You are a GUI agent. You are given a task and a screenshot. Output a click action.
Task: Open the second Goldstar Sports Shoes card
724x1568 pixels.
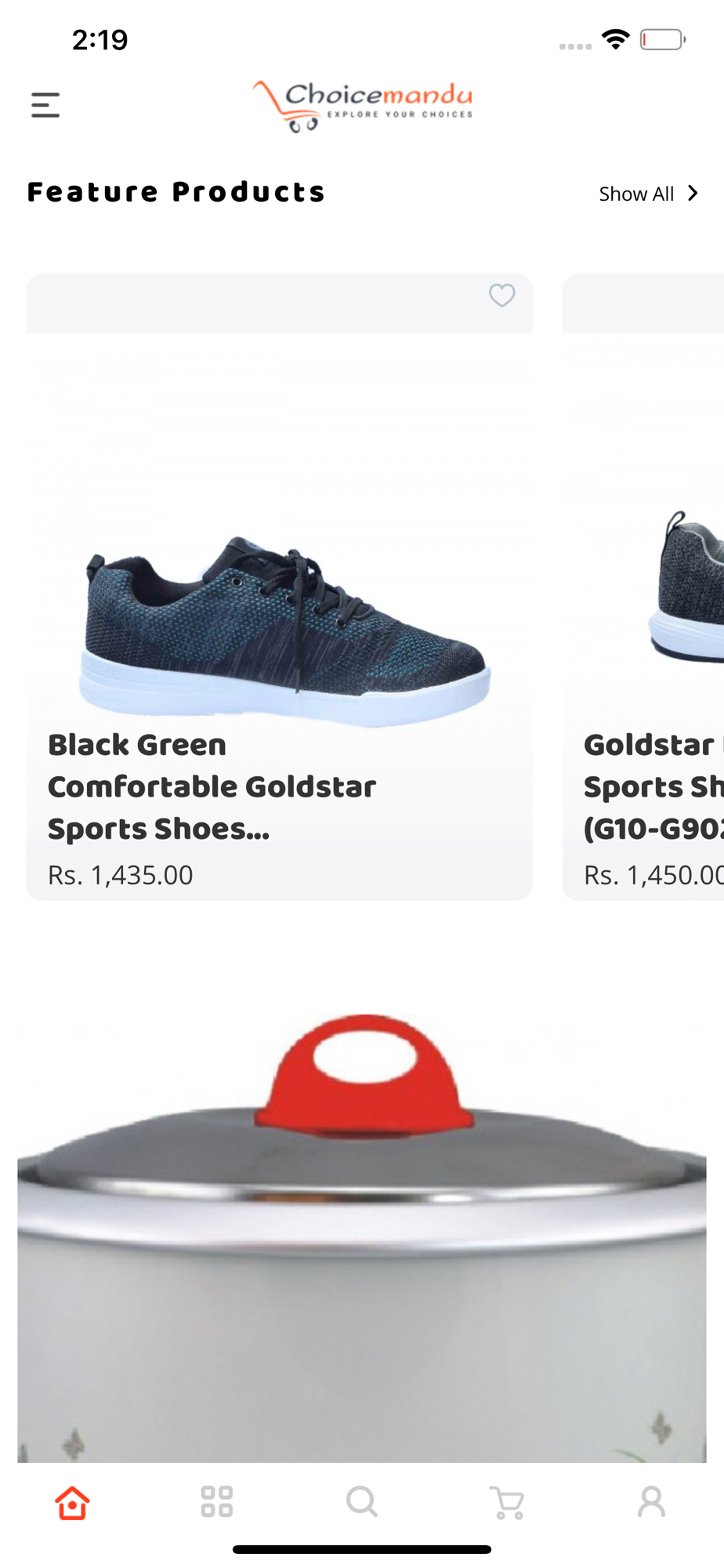[x=643, y=587]
